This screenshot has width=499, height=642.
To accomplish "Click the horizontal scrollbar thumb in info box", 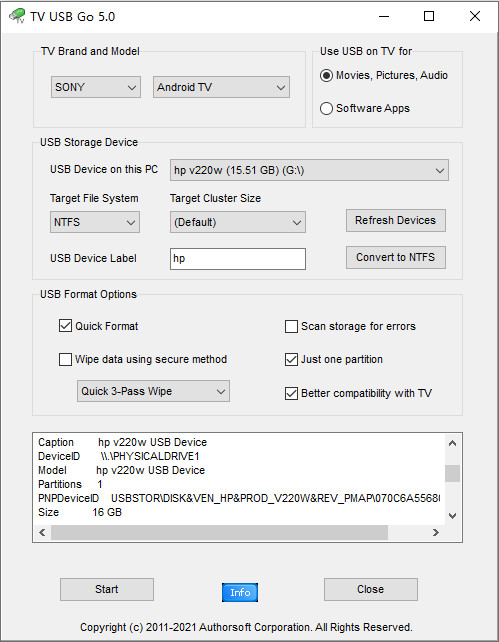I will [x=219, y=532].
